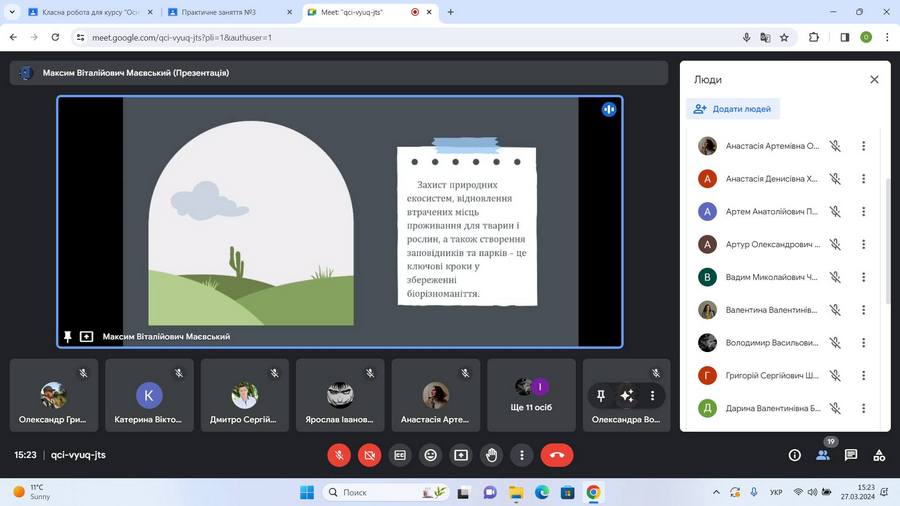Screen dimensions: 900x506
Task: Show hidden system tray icons
Action: (716, 492)
